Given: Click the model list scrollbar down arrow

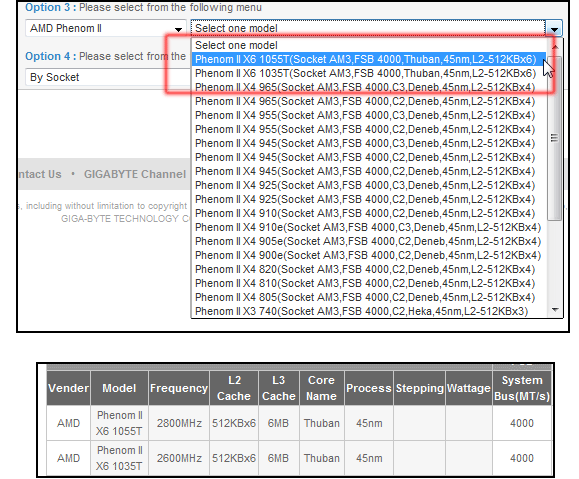Looking at the screenshot, I should coord(555,310).
